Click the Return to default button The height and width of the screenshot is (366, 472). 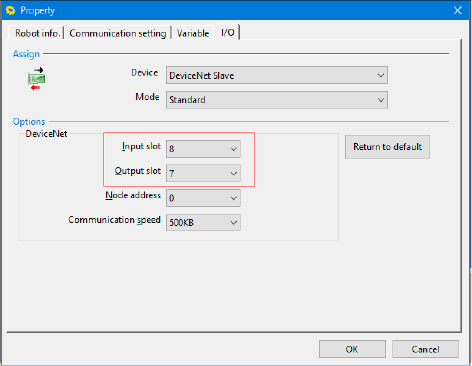point(387,147)
